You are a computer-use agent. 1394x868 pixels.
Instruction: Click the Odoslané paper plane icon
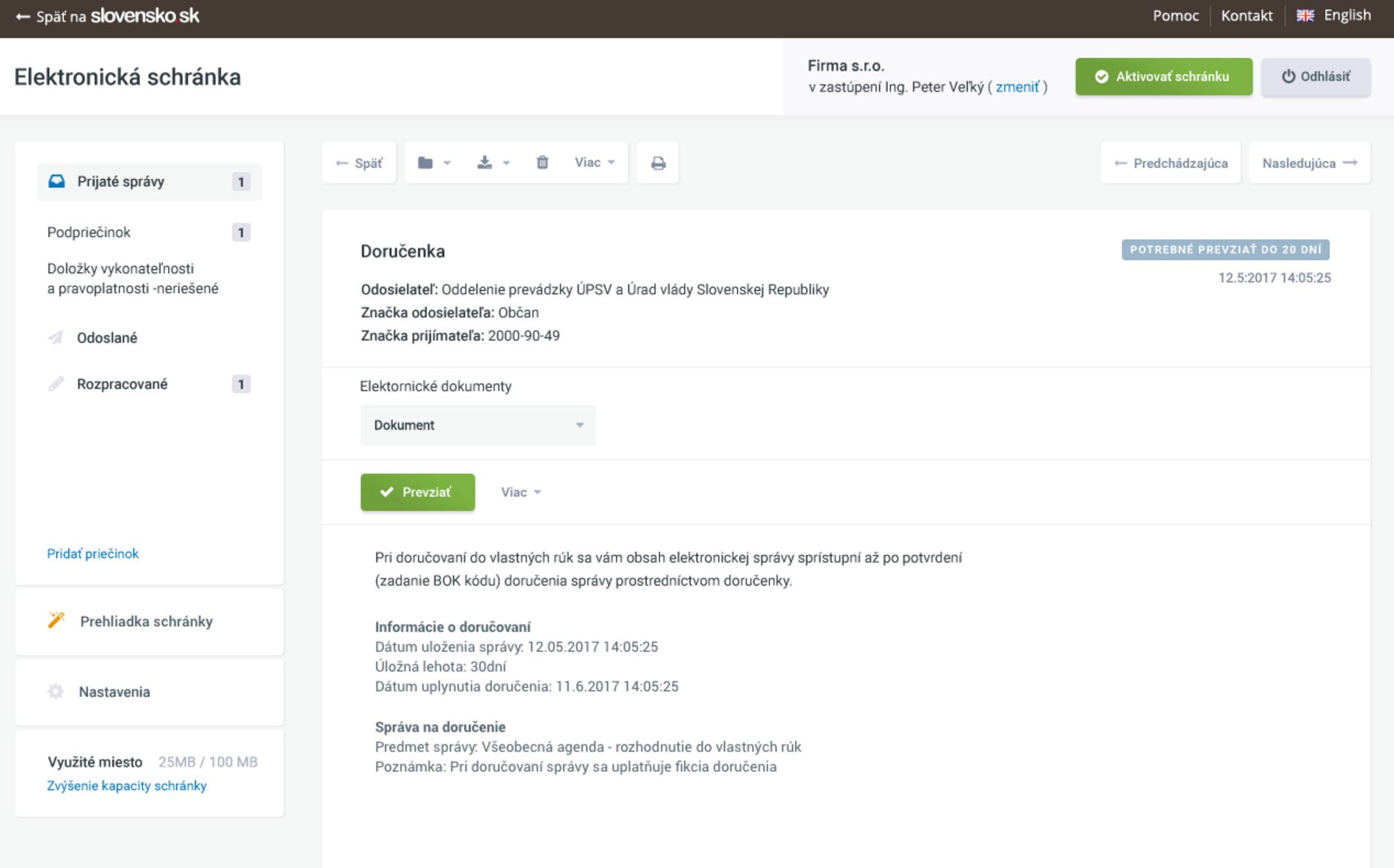pos(56,338)
